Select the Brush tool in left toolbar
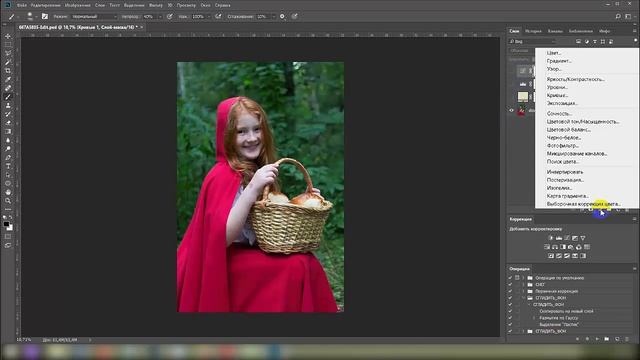Viewport: 640px width, 360px height. point(8,97)
